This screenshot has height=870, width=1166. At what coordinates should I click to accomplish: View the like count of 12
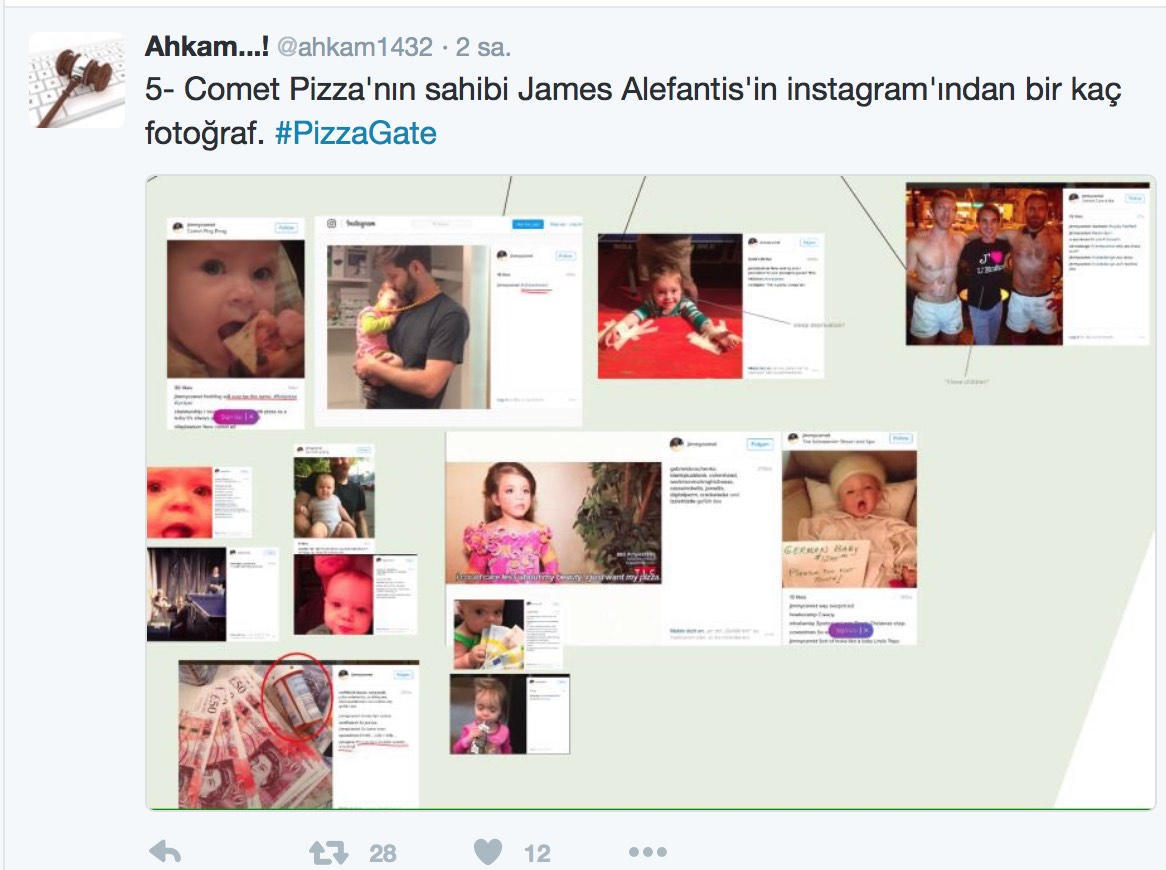(x=537, y=854)
